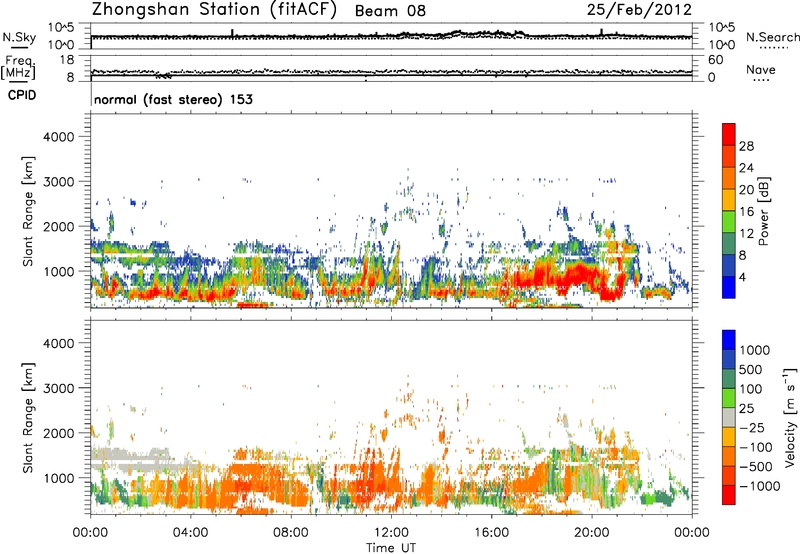800x554 pixels.
Task: Click the gray segment of the velocity colorbar
Action: click(x=729, y=418)
